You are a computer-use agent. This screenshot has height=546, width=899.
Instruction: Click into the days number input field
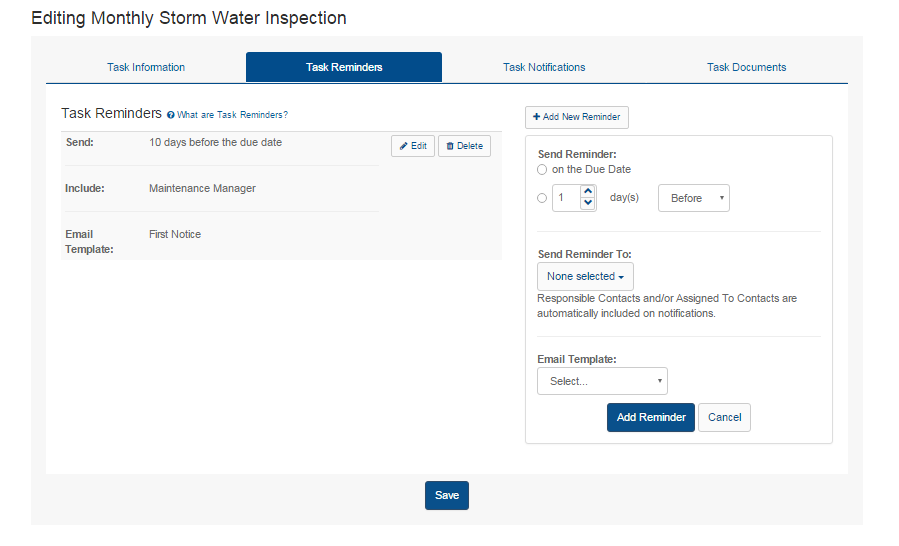point(566,198)
